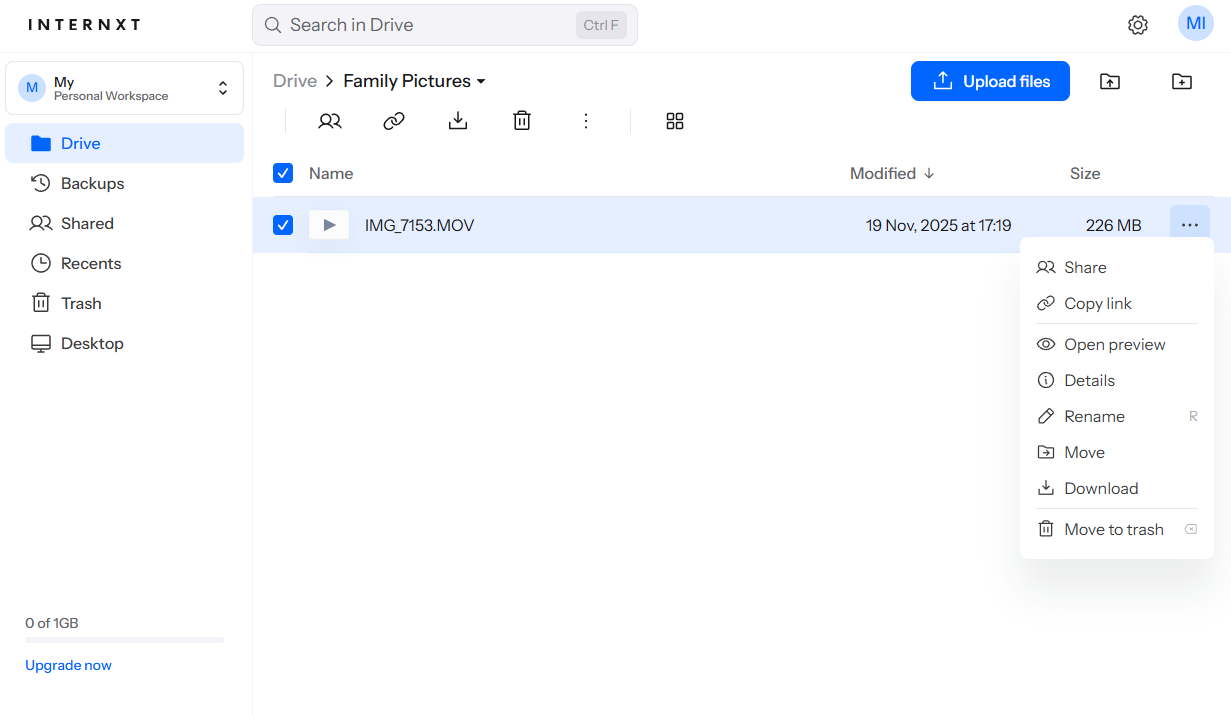Select the Download icon above the file list

point(458,120)
